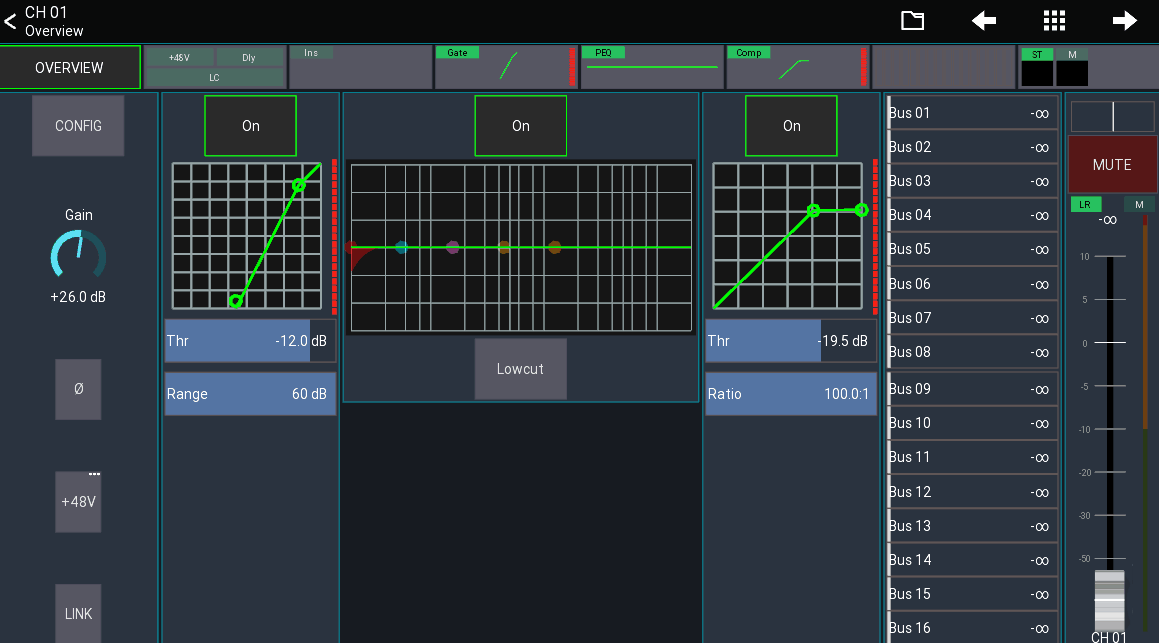Viewport: 1159px width, 643px height.
Task: Toggle M mono bus assignment
Action: coord(1139,205)
